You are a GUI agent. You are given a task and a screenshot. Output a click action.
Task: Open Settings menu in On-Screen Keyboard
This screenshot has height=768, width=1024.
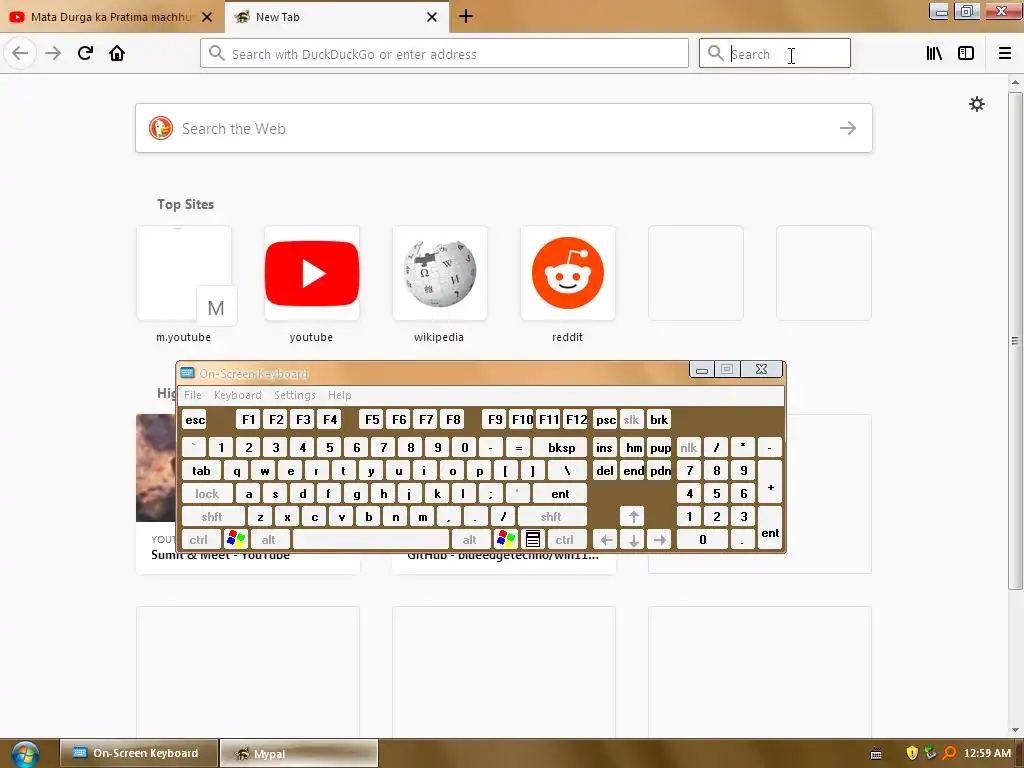pos(295,395)
